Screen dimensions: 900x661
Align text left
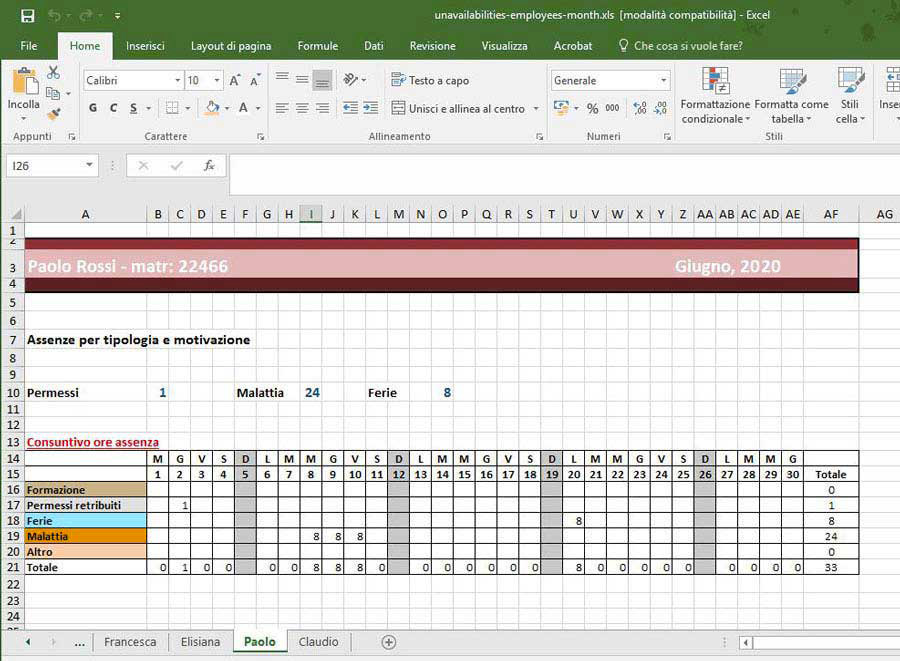tap(282, 108)
